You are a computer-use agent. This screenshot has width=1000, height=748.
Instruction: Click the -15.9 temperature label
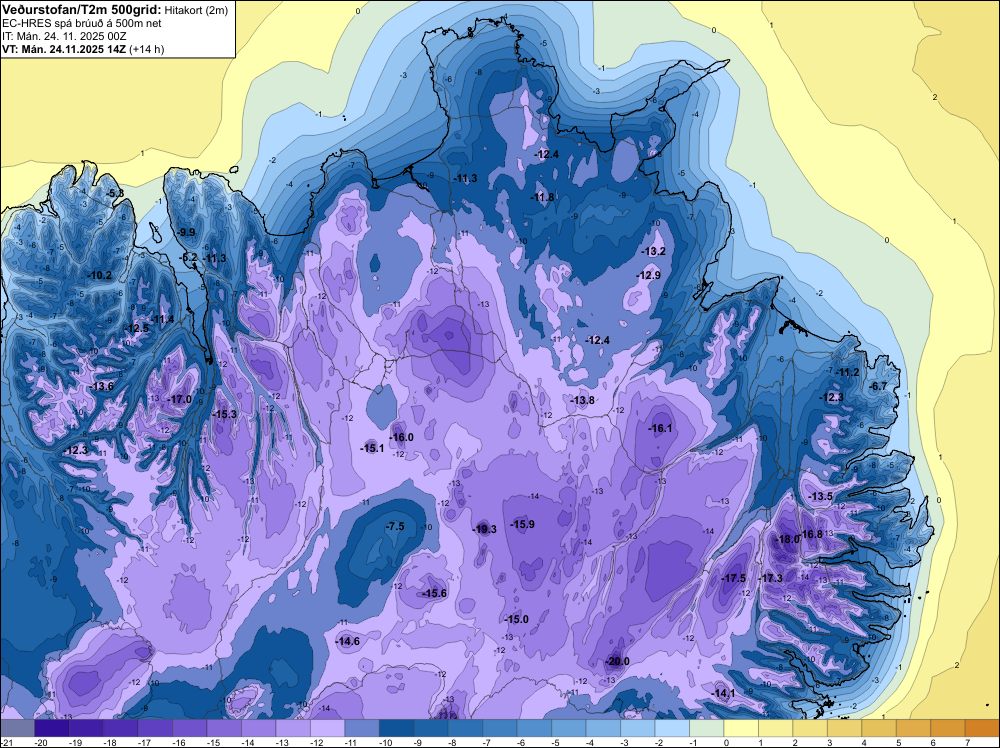pos(522,524)
